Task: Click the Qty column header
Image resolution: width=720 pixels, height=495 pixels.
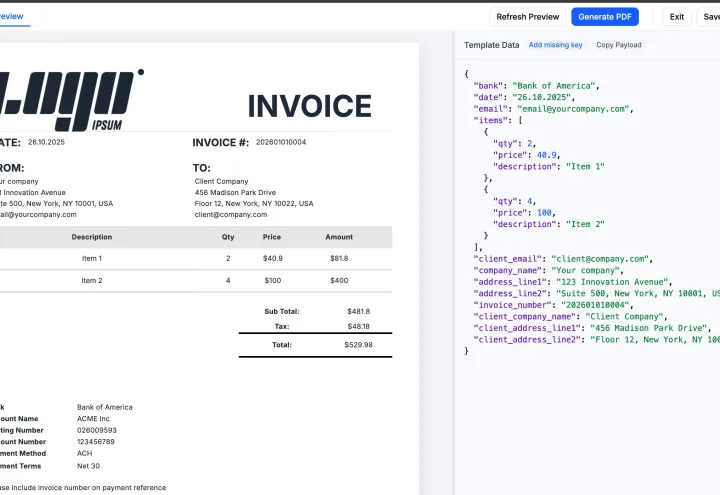Action: pos(228,237)
